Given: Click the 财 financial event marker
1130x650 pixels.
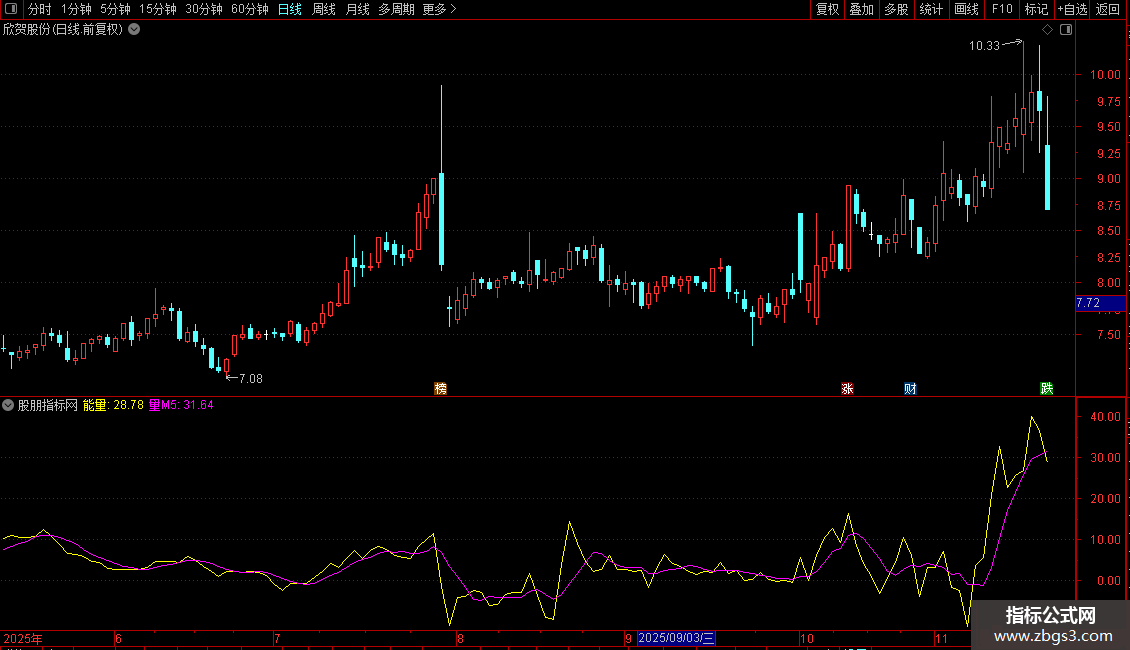Looking at the screenshot, I should point(910,388).
